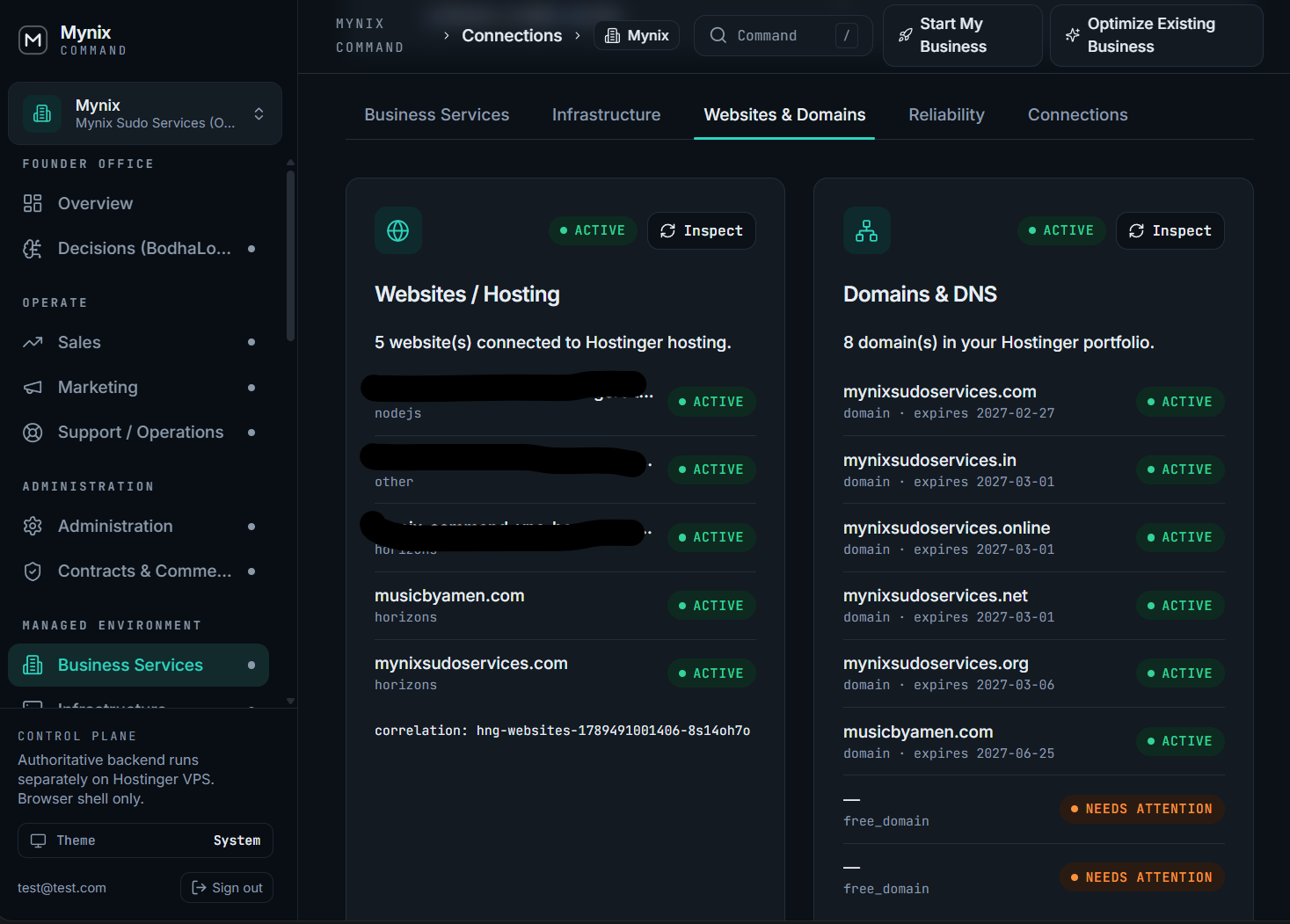Click the Mynix M logo icon
Screen dimensions: 1290x924
coord(33,40)
